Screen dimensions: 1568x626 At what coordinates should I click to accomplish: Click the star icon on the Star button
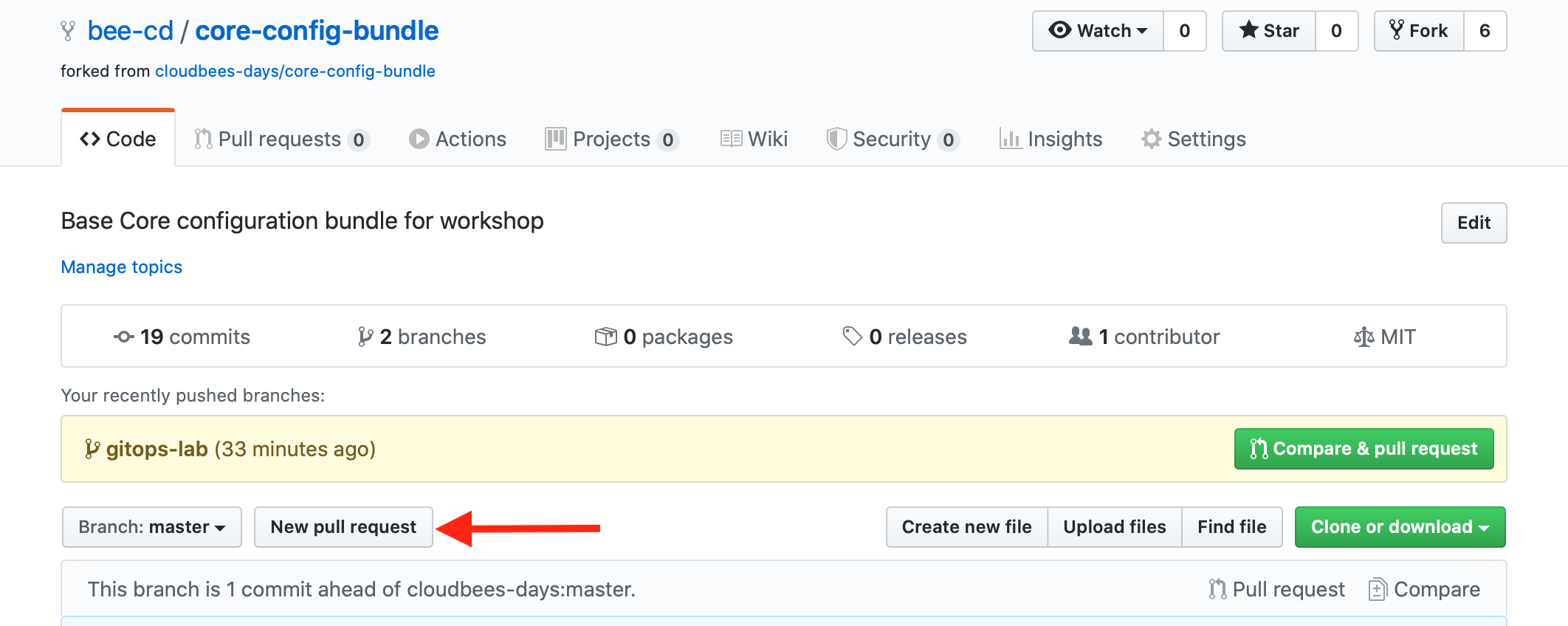(1249, 30)
